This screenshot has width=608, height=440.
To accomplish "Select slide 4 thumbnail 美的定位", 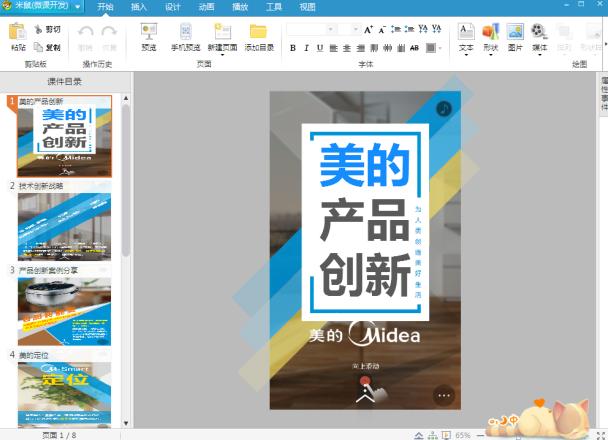I will 64,395.
